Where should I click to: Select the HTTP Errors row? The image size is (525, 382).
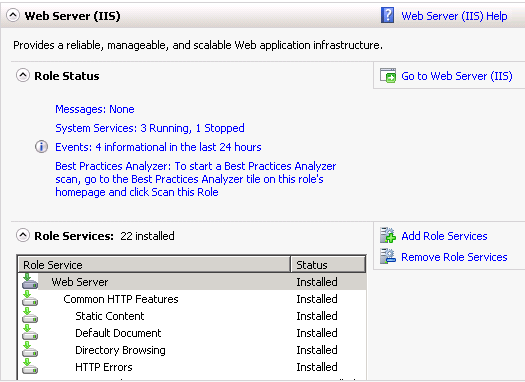click(x=192, y=367)
